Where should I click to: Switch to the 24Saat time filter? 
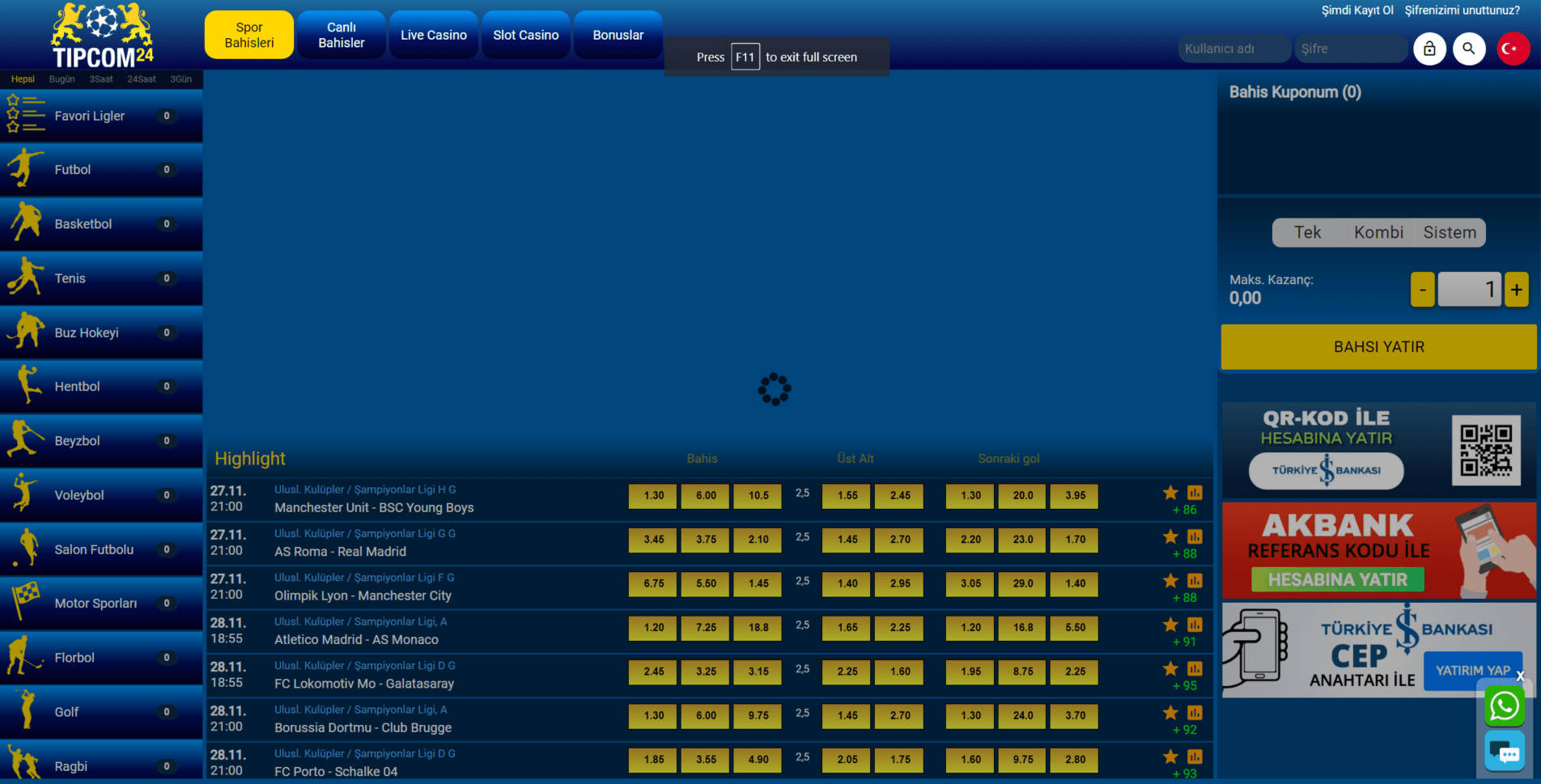[142, 79]
